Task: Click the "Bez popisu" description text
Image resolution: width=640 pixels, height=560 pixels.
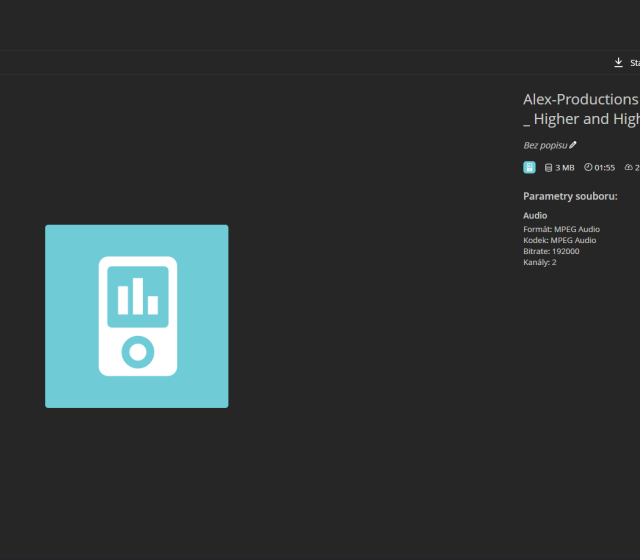Action: (545, 146)
